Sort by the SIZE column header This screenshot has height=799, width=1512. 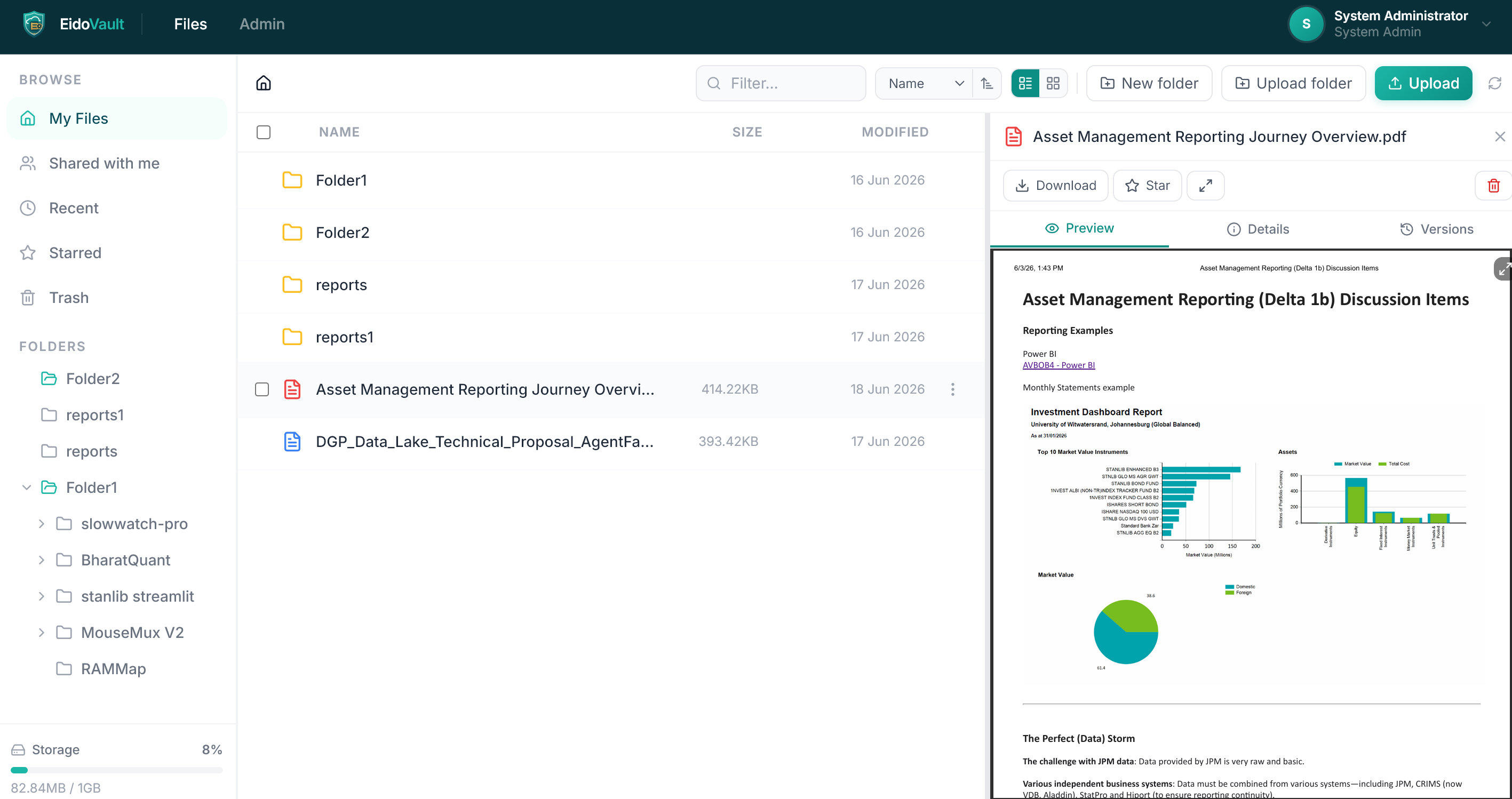[x=746, y=132]
